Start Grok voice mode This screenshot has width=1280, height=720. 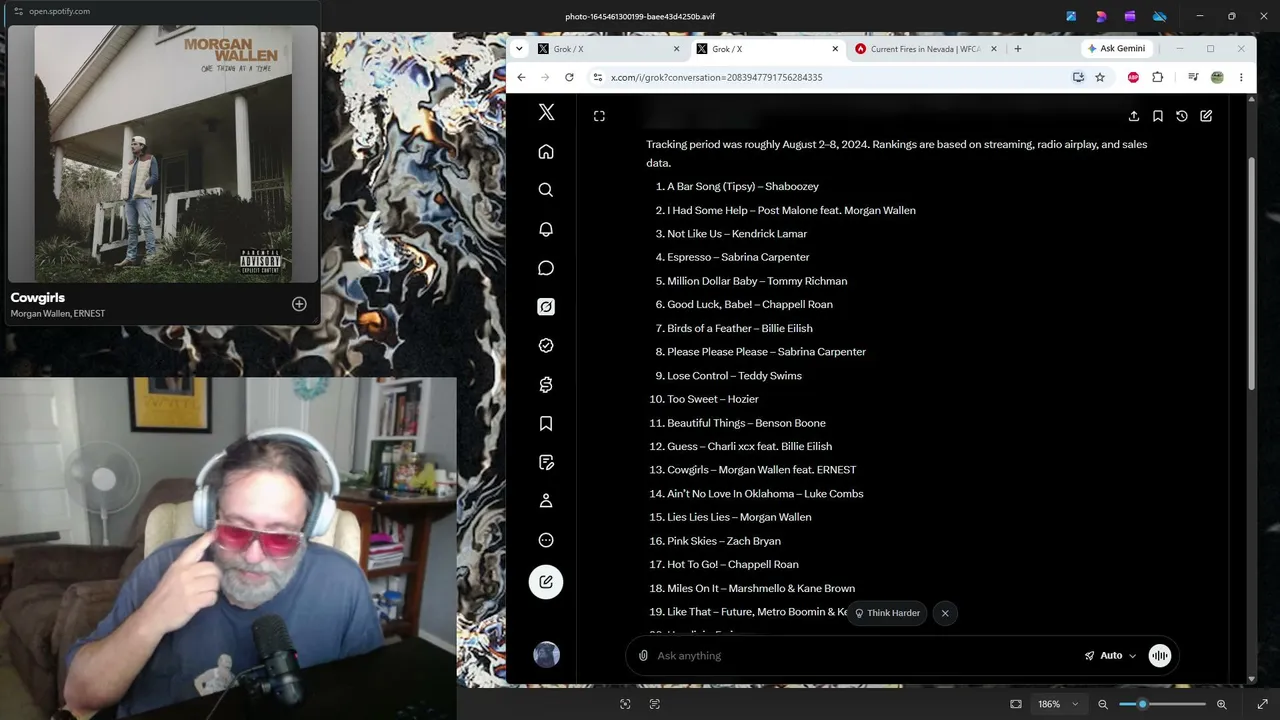pyautogui.click(x=1160, y=656)
